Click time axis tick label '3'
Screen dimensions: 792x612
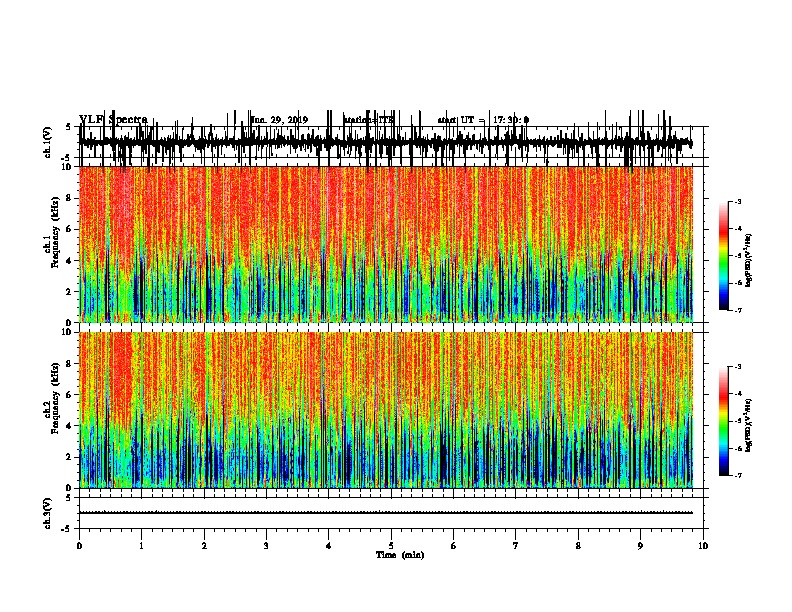tap(266, 546)
